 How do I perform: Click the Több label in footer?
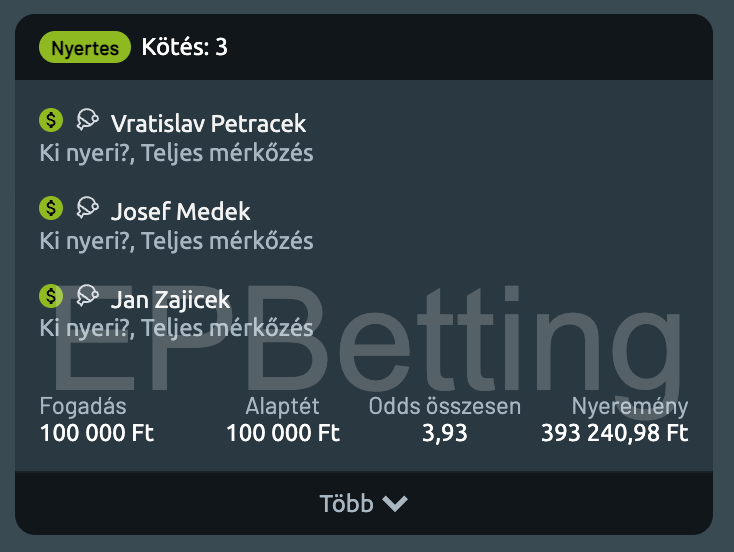[x=346, y=504]
